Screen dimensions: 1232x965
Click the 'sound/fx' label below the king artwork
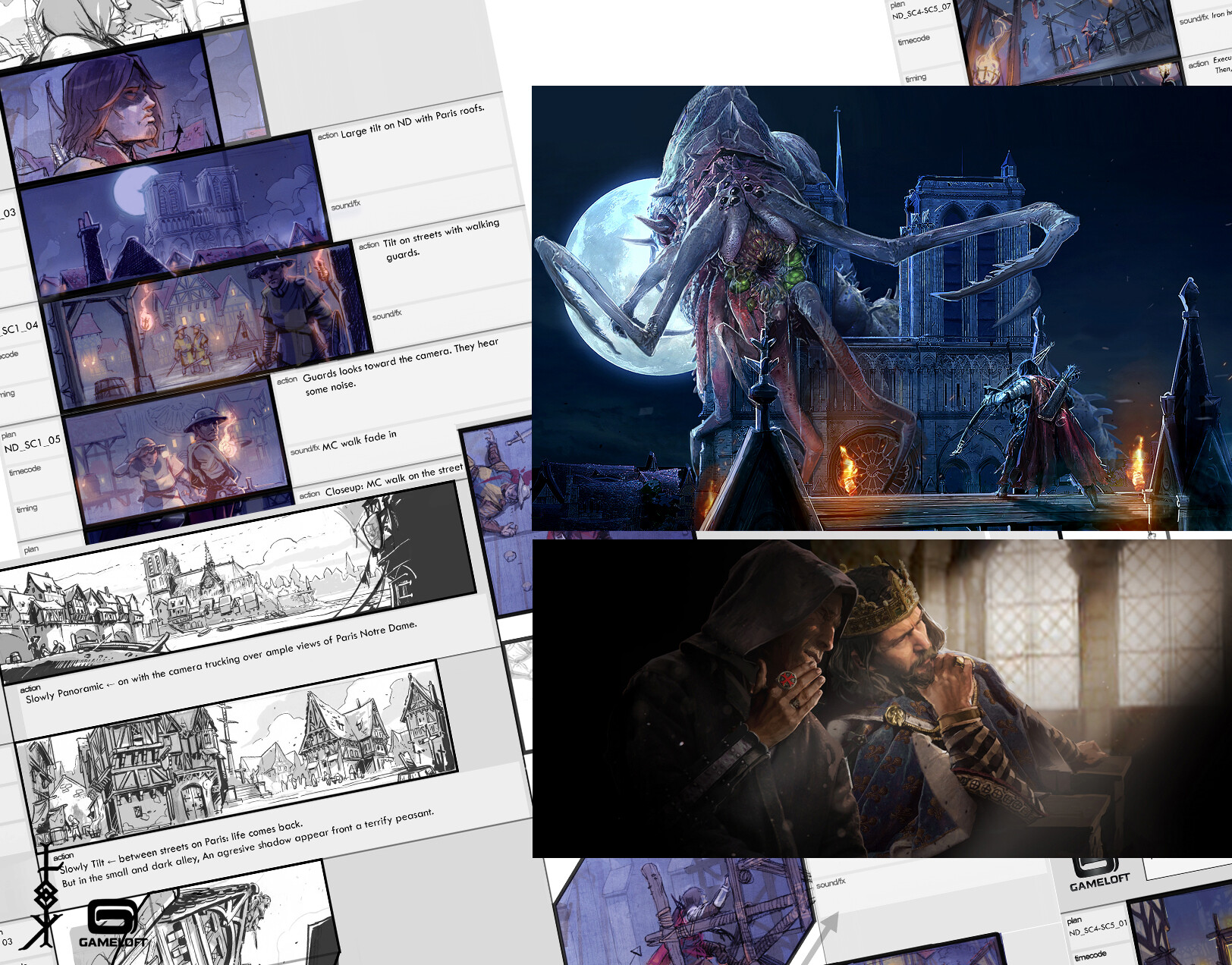[831, 883]
